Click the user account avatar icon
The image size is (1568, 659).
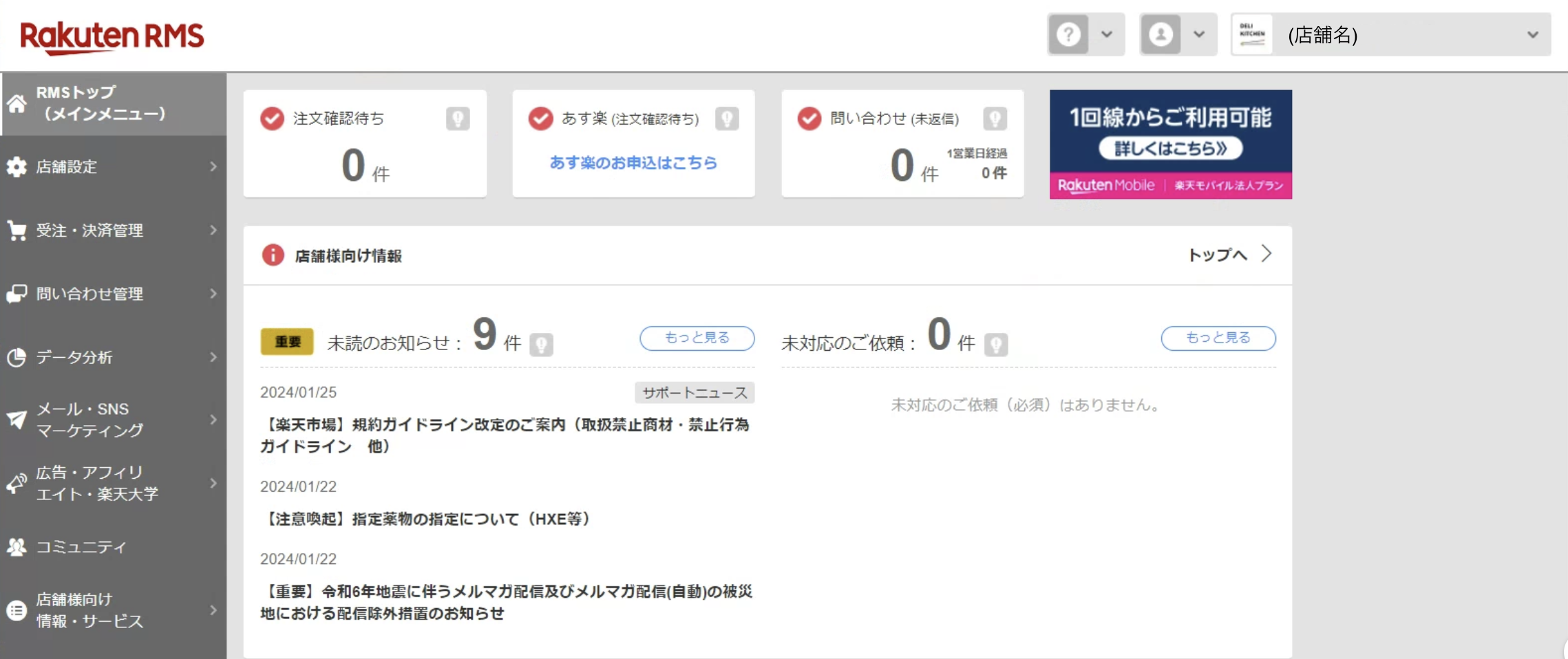click(1161, 34)
